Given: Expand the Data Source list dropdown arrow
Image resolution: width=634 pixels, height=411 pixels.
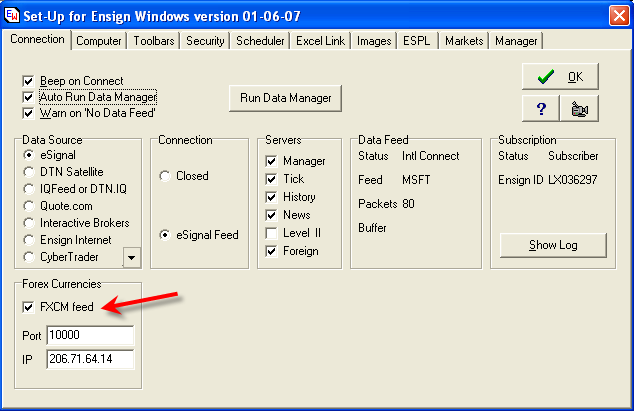Looking at the screenshot, I should [132, 258].
